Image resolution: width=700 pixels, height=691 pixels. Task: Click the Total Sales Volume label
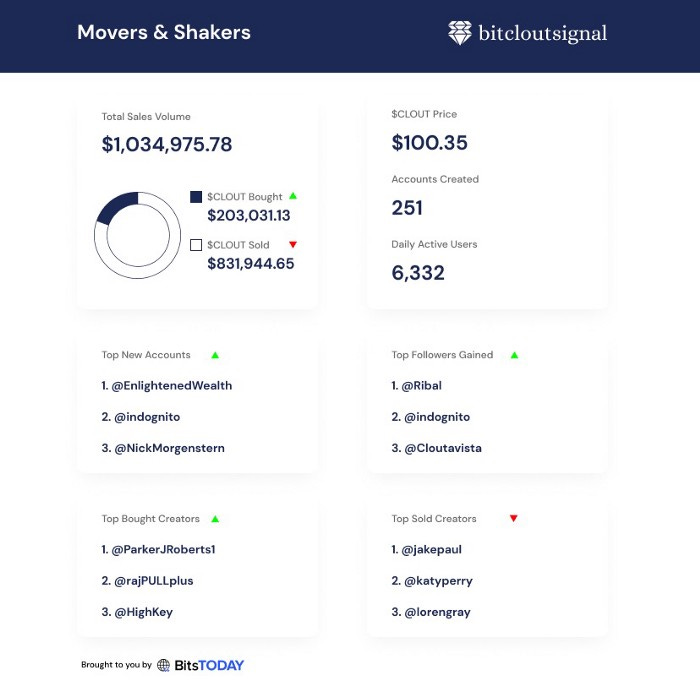pos(146,117)
